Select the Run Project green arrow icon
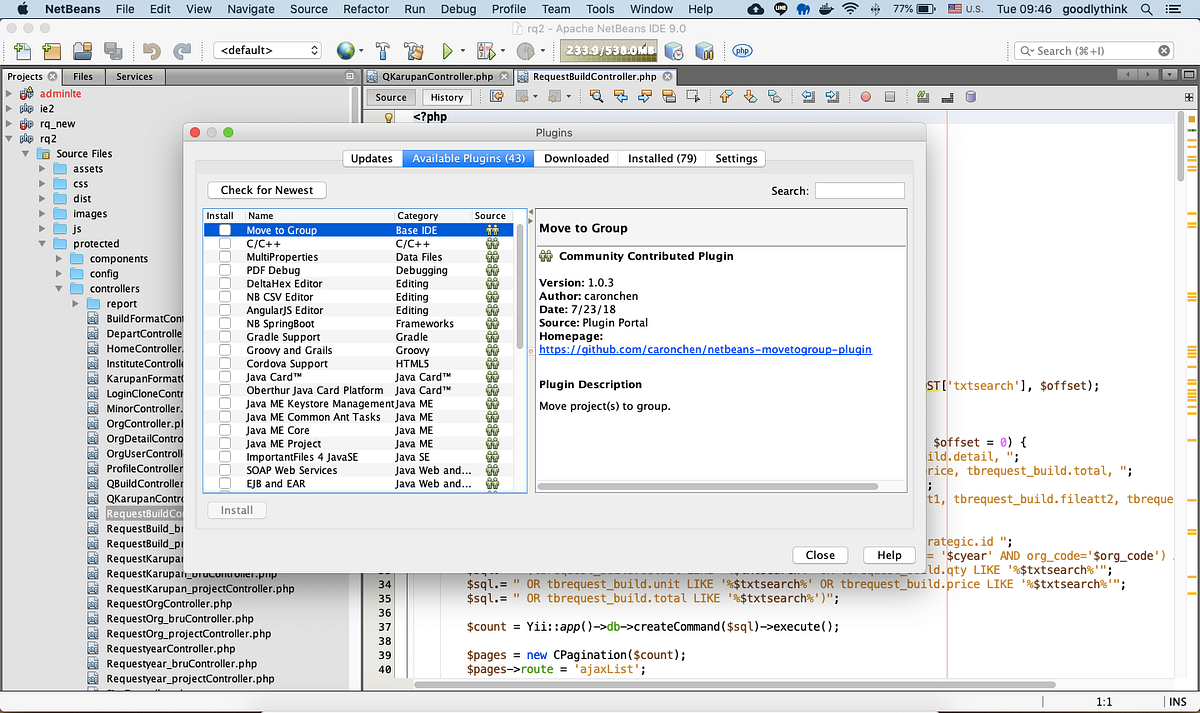 [x=447, y=50]
